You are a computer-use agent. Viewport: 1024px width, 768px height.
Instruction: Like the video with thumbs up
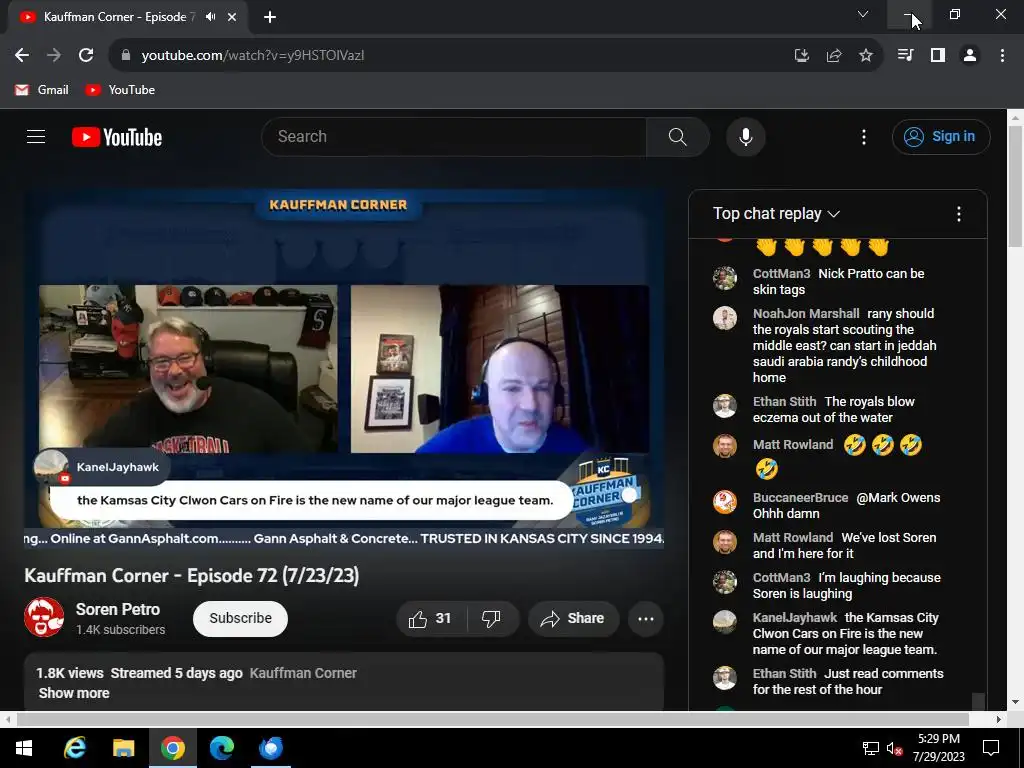[x=431, y=618]
